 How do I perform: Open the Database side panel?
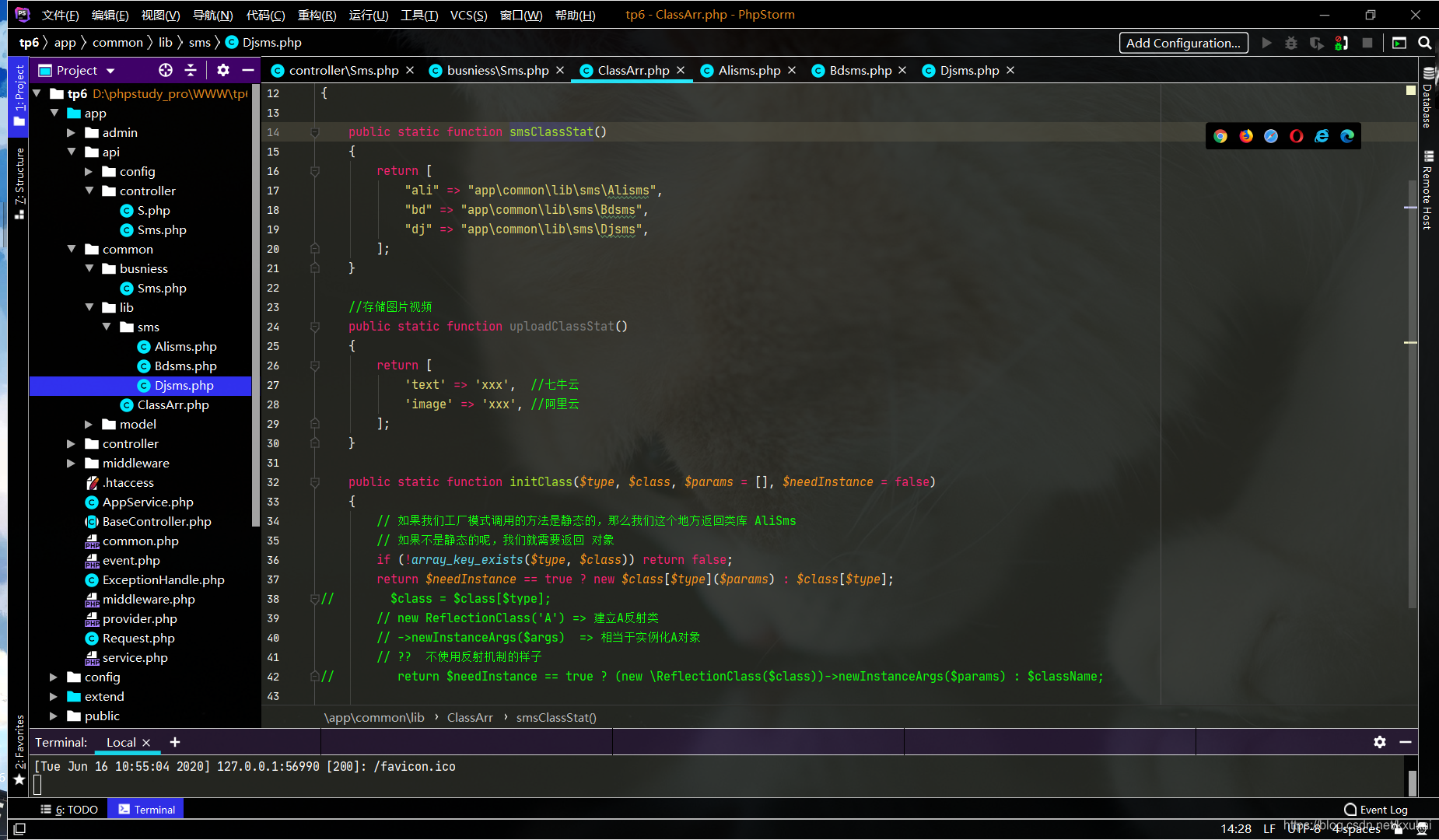1428,98
